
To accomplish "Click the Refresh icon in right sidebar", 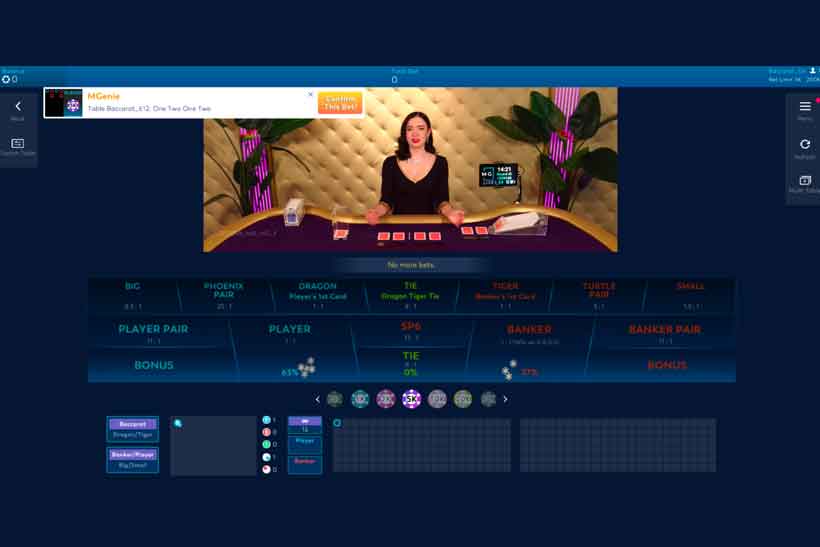I will pyautogui.click(x=805, y=144).
